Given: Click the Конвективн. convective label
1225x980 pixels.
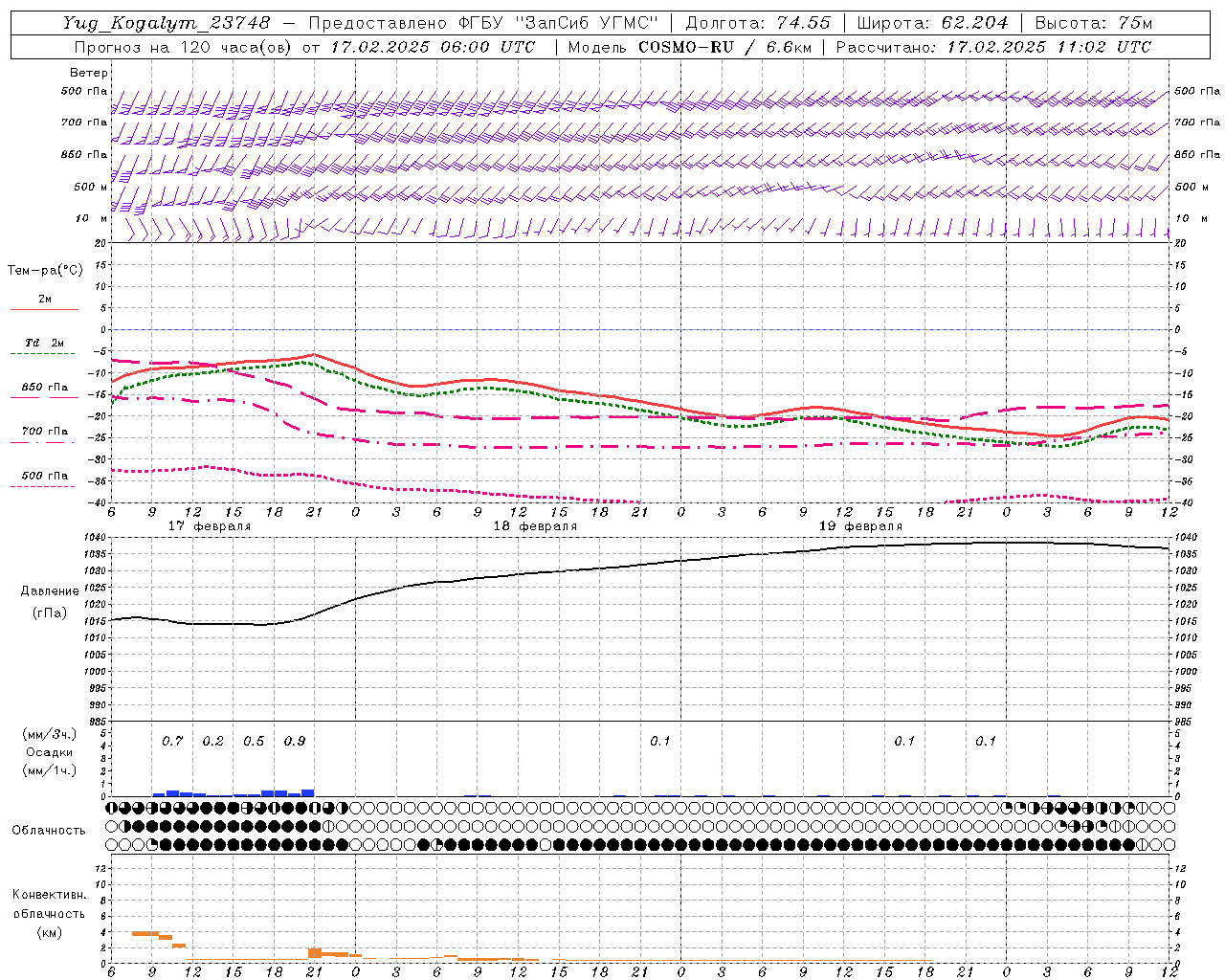Looking at the screenshot, I should click(x=49, y=895).
